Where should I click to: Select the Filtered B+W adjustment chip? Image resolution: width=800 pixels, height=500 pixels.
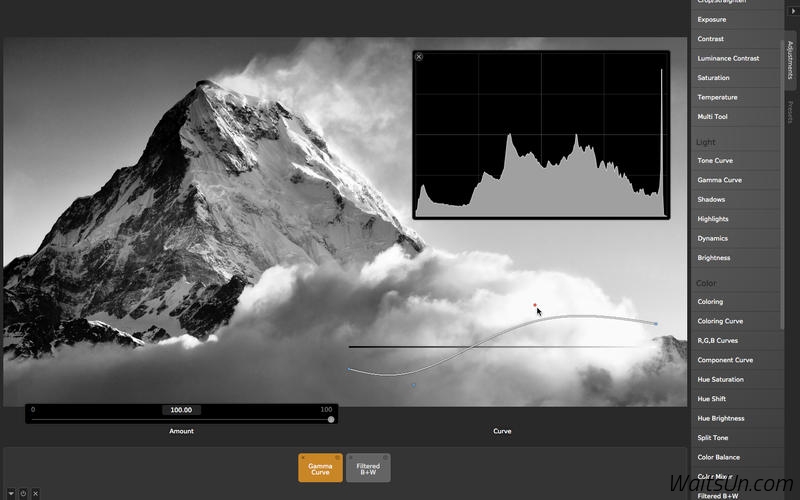click(368, 469)
